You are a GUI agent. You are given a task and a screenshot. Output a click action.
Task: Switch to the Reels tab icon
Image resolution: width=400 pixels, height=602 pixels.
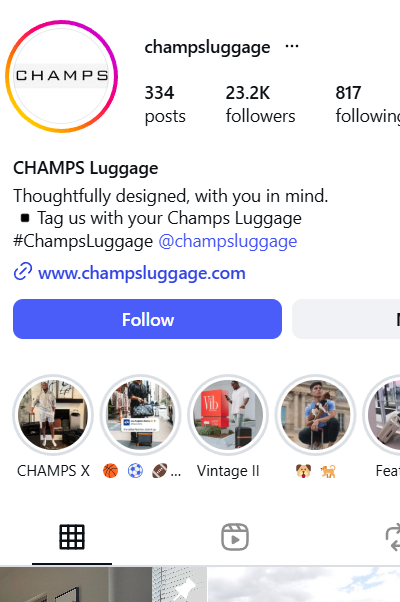pos(235,536)
